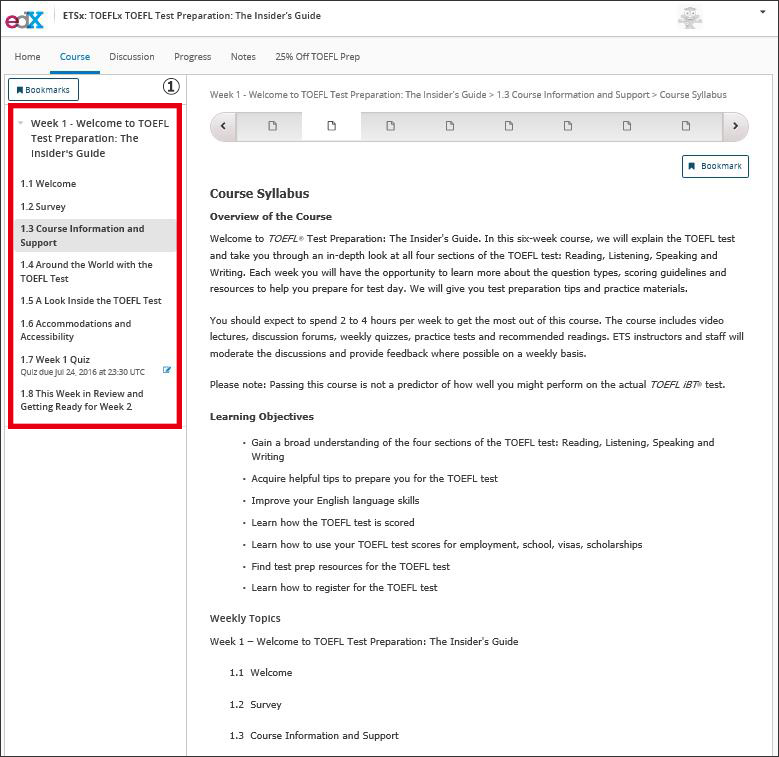The width and height of the screenshot is (779, 757).
Task: Open 1.5 A Look Inside the TOEFL Test
Action: 91,301
